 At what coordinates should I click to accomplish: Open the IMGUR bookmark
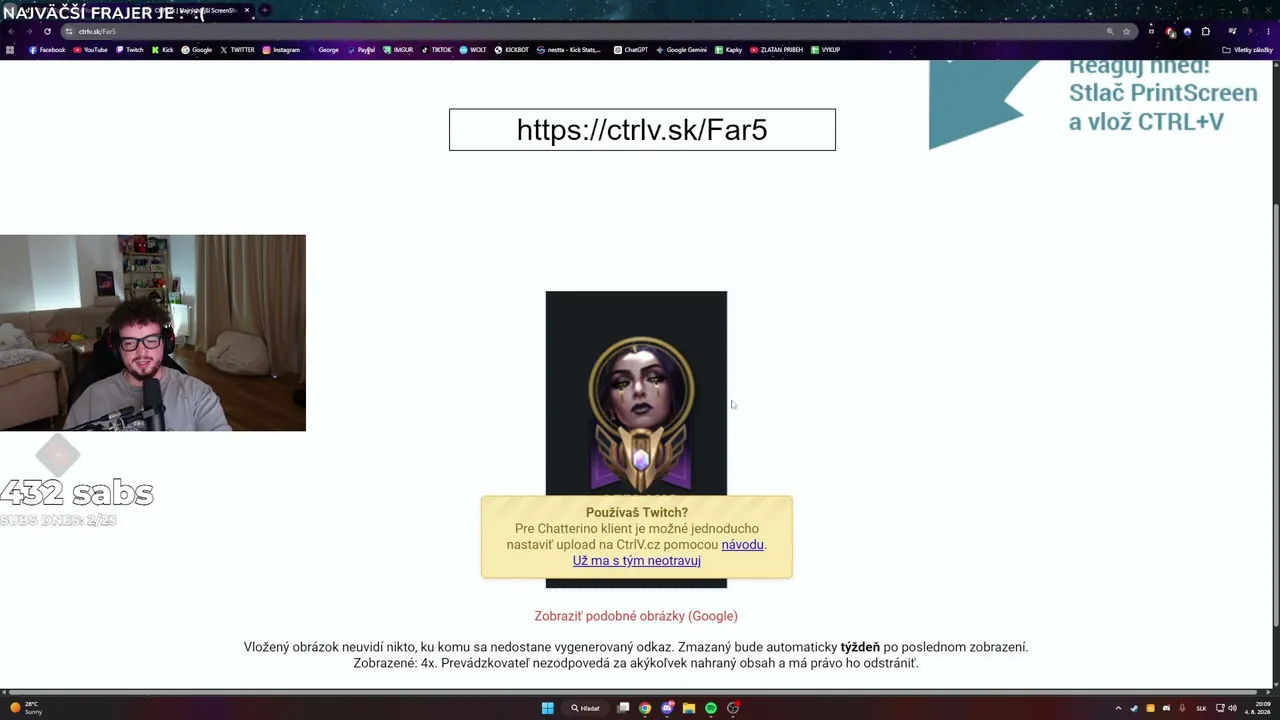point(398,50)
